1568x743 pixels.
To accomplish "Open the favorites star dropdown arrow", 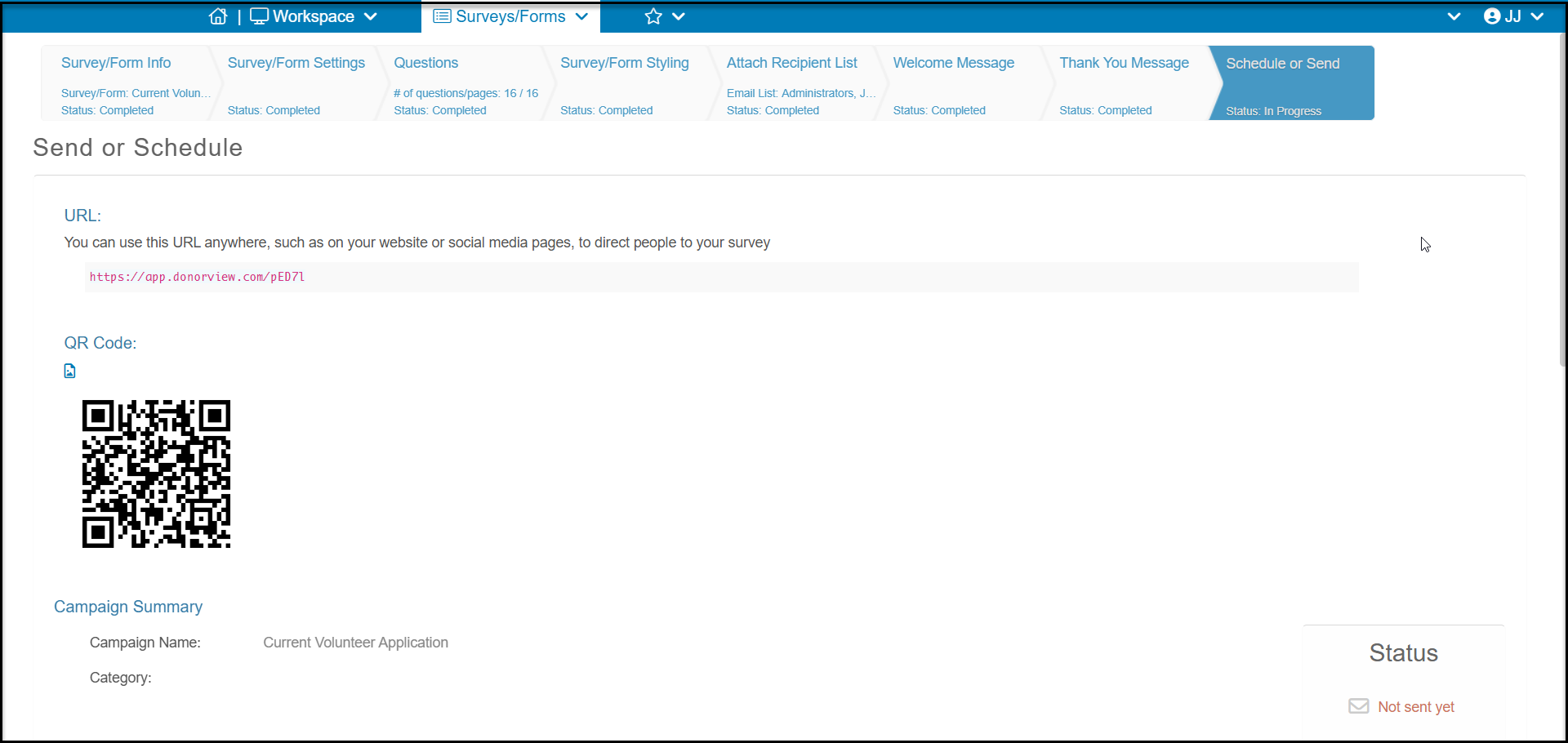I will click(679, 16).
